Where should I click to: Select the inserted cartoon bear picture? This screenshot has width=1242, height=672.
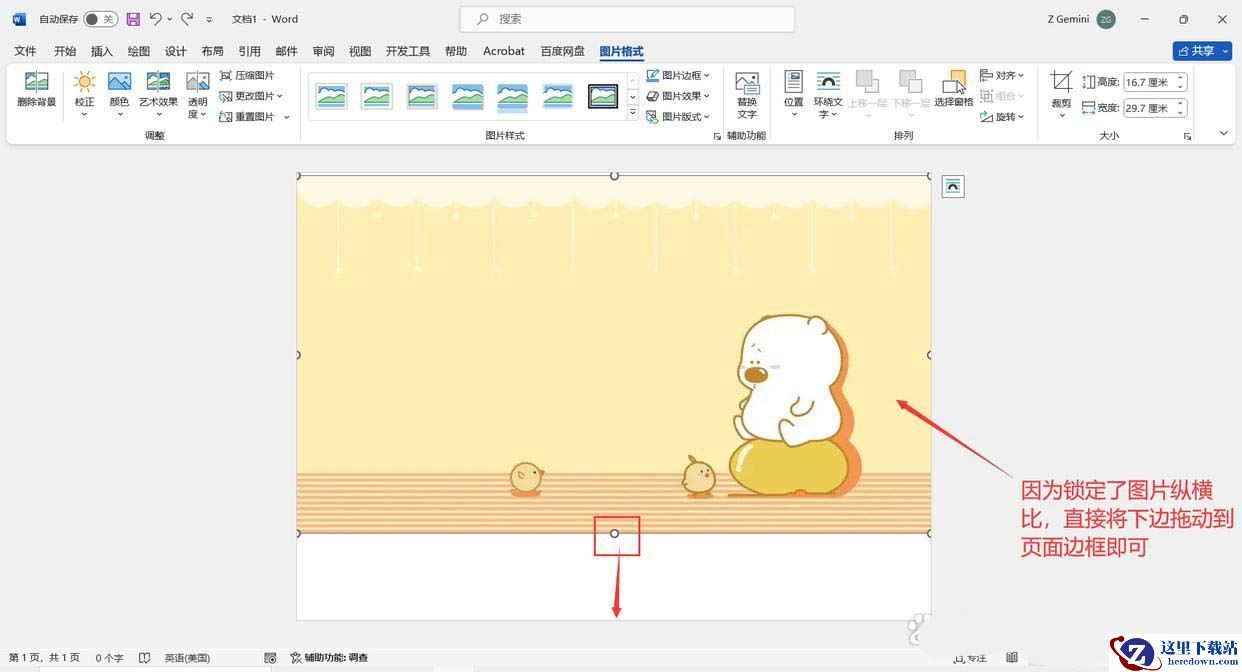(x=613, y=354)
